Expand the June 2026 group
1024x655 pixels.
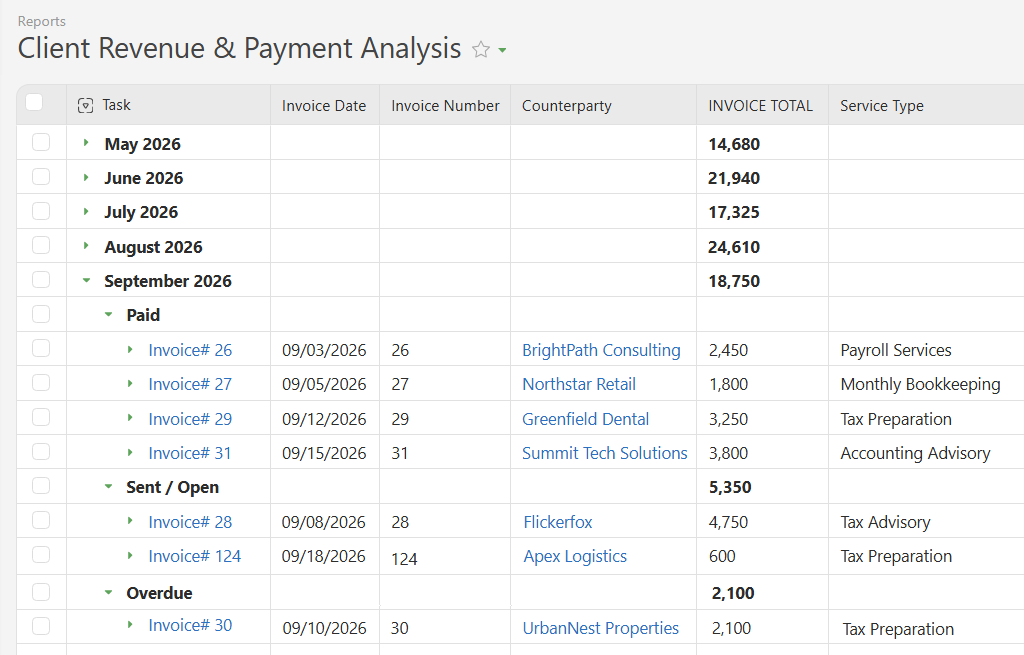point(86,177)
